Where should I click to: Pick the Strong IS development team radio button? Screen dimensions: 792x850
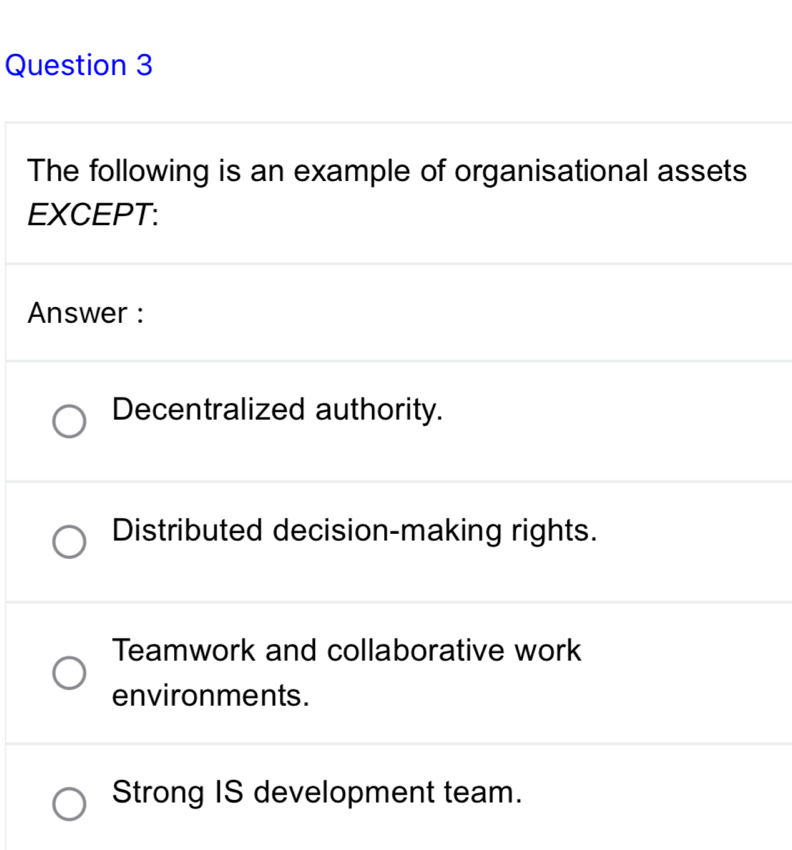click(70, 805)
